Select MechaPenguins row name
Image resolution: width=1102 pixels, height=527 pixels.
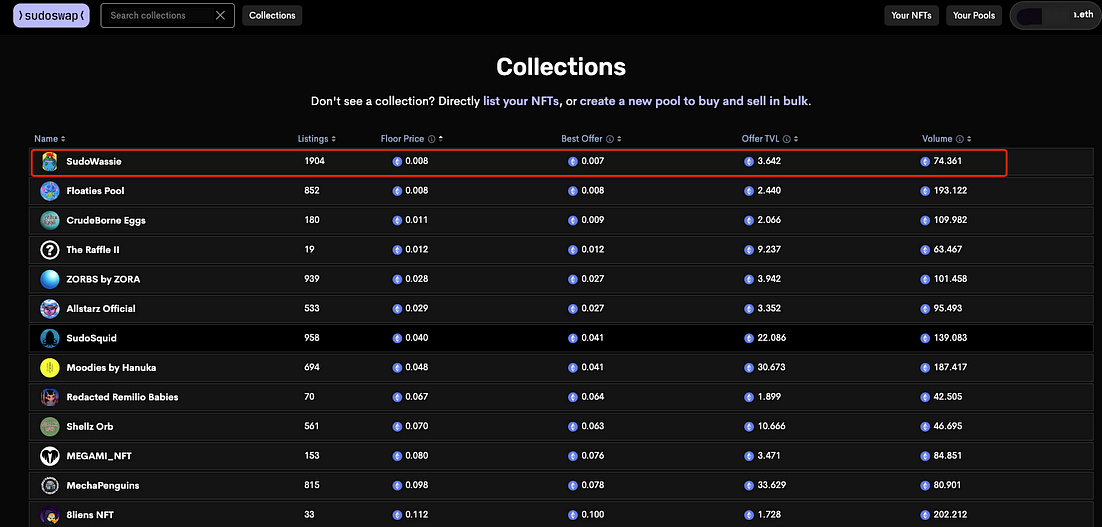[x=103, y=486]
